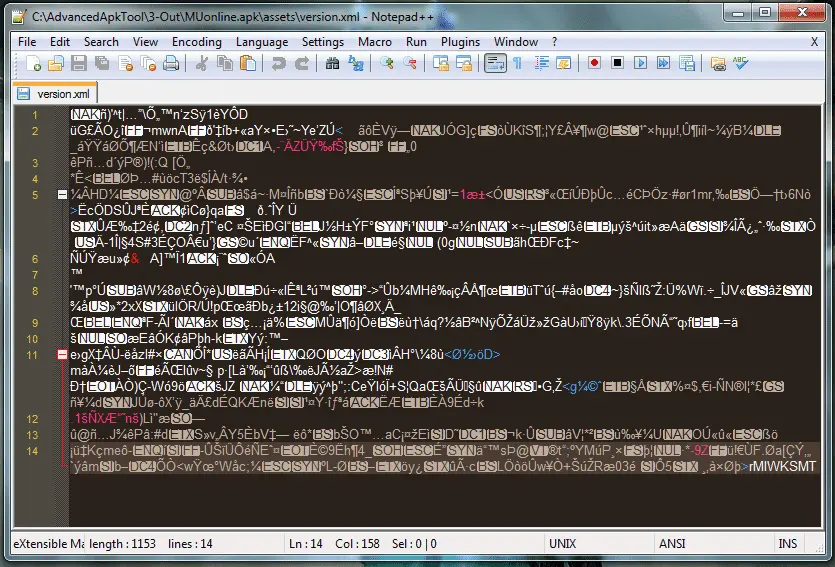Zoom out with the magnifier minus icon

410,64
